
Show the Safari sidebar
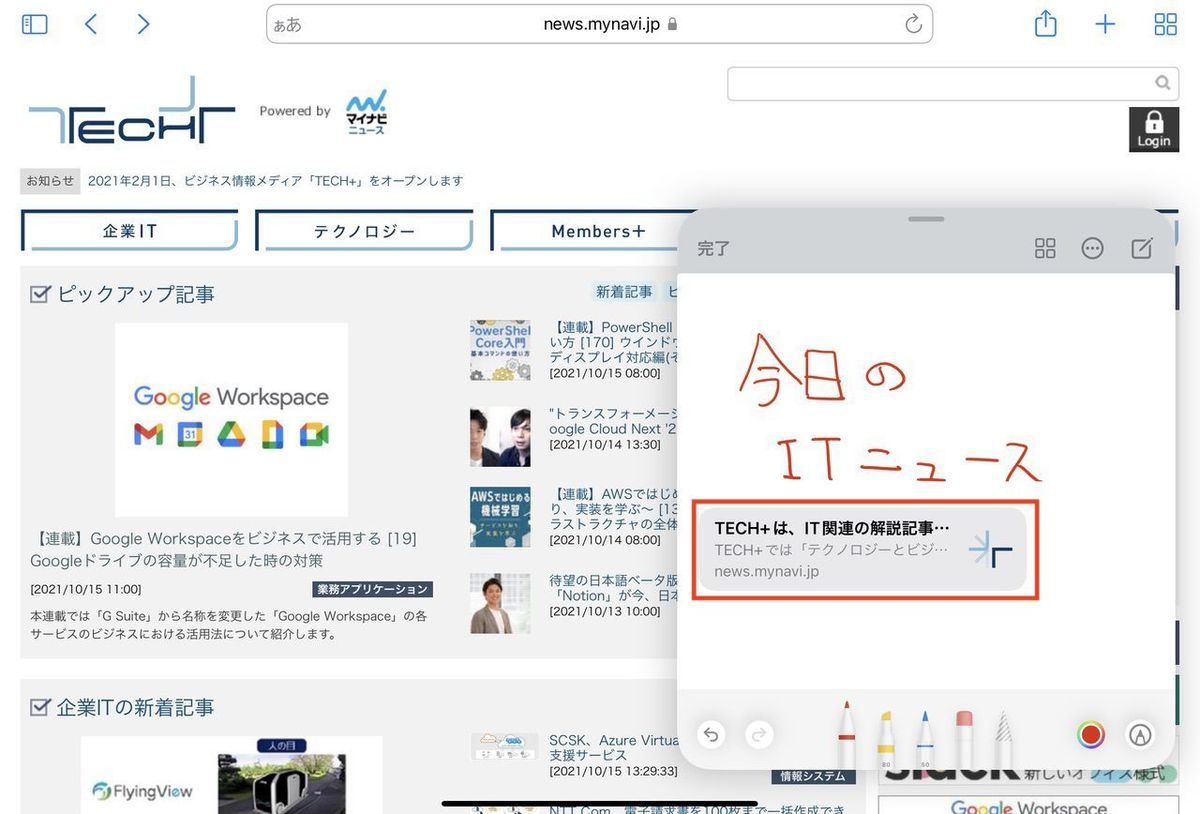(x=35, y=24)
